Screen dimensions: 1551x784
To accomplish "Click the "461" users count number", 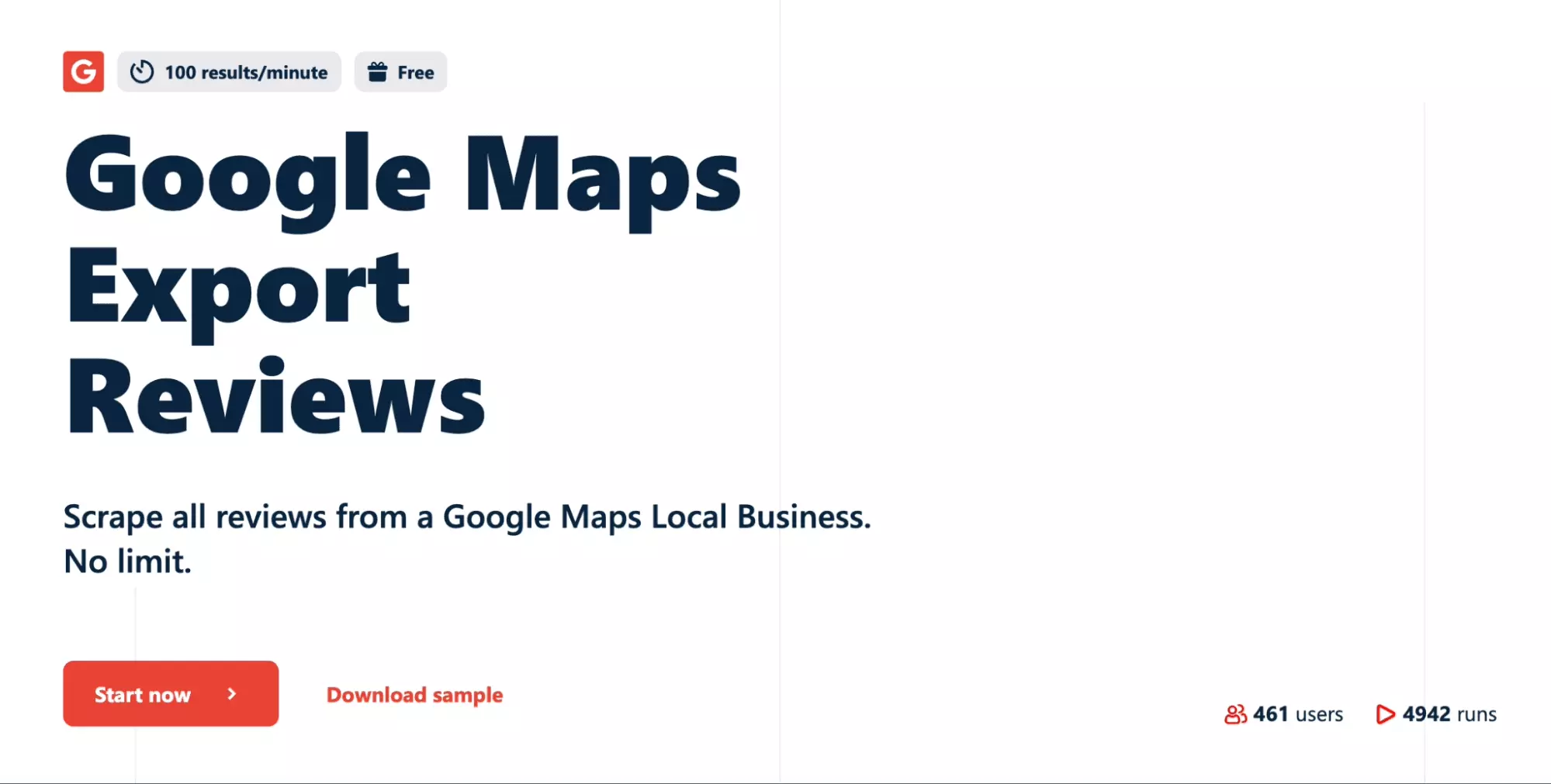I will (1271, 713).
